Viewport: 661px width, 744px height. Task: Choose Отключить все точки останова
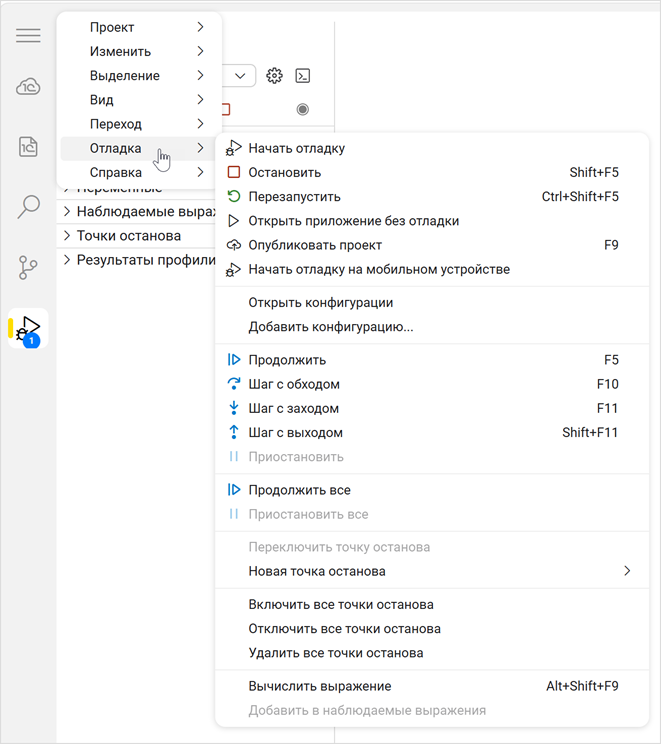pyautogui.click(x=432, y=629)
